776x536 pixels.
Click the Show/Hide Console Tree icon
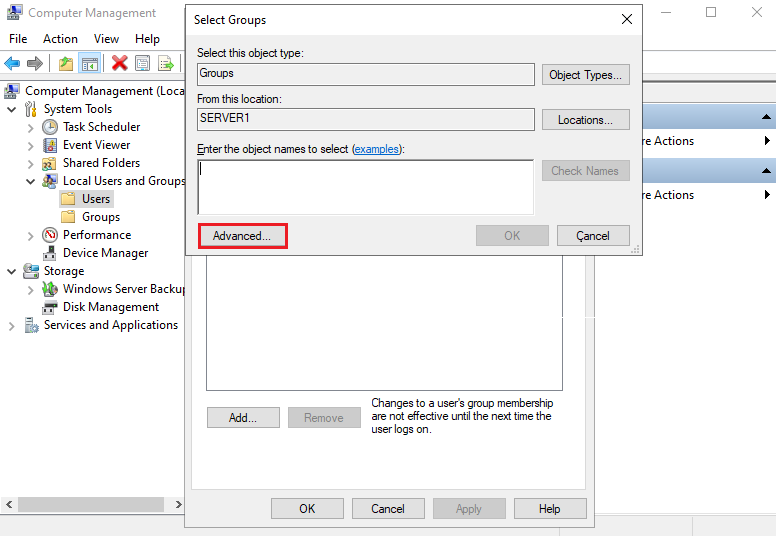point(90,63)
